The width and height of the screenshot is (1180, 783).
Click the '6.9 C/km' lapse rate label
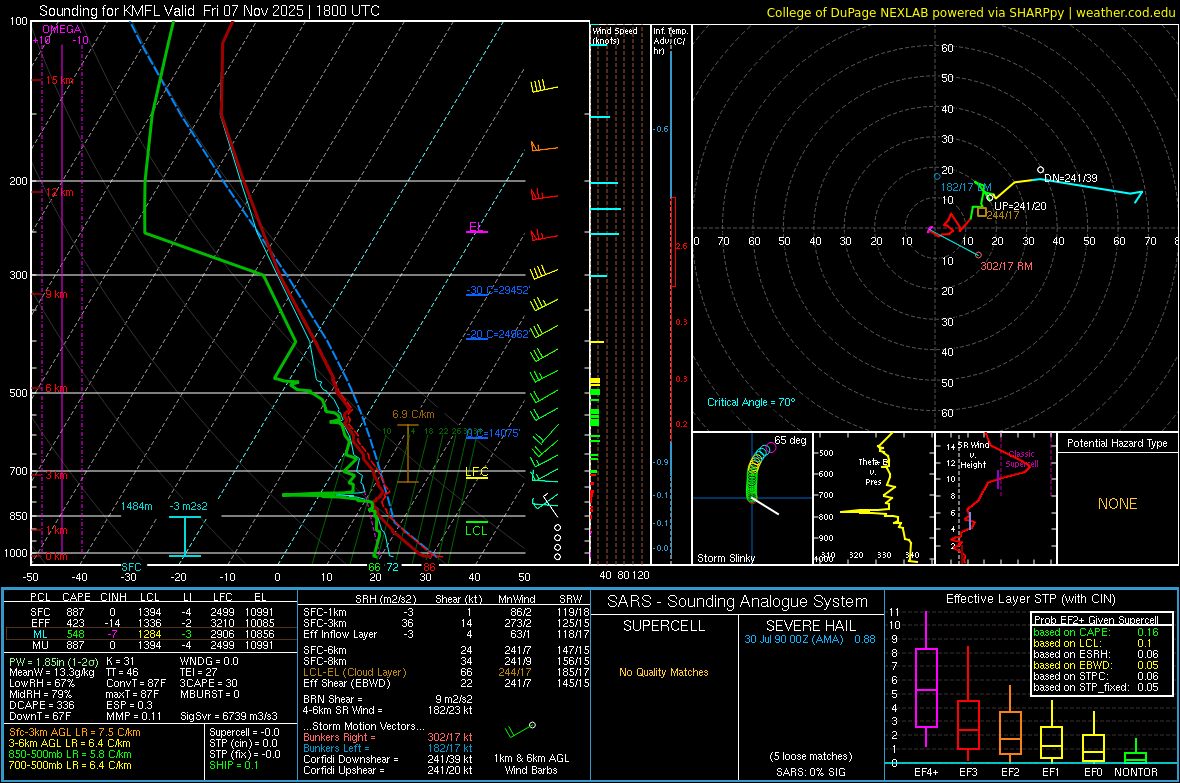pyautogui.click(x=413, y=415)
